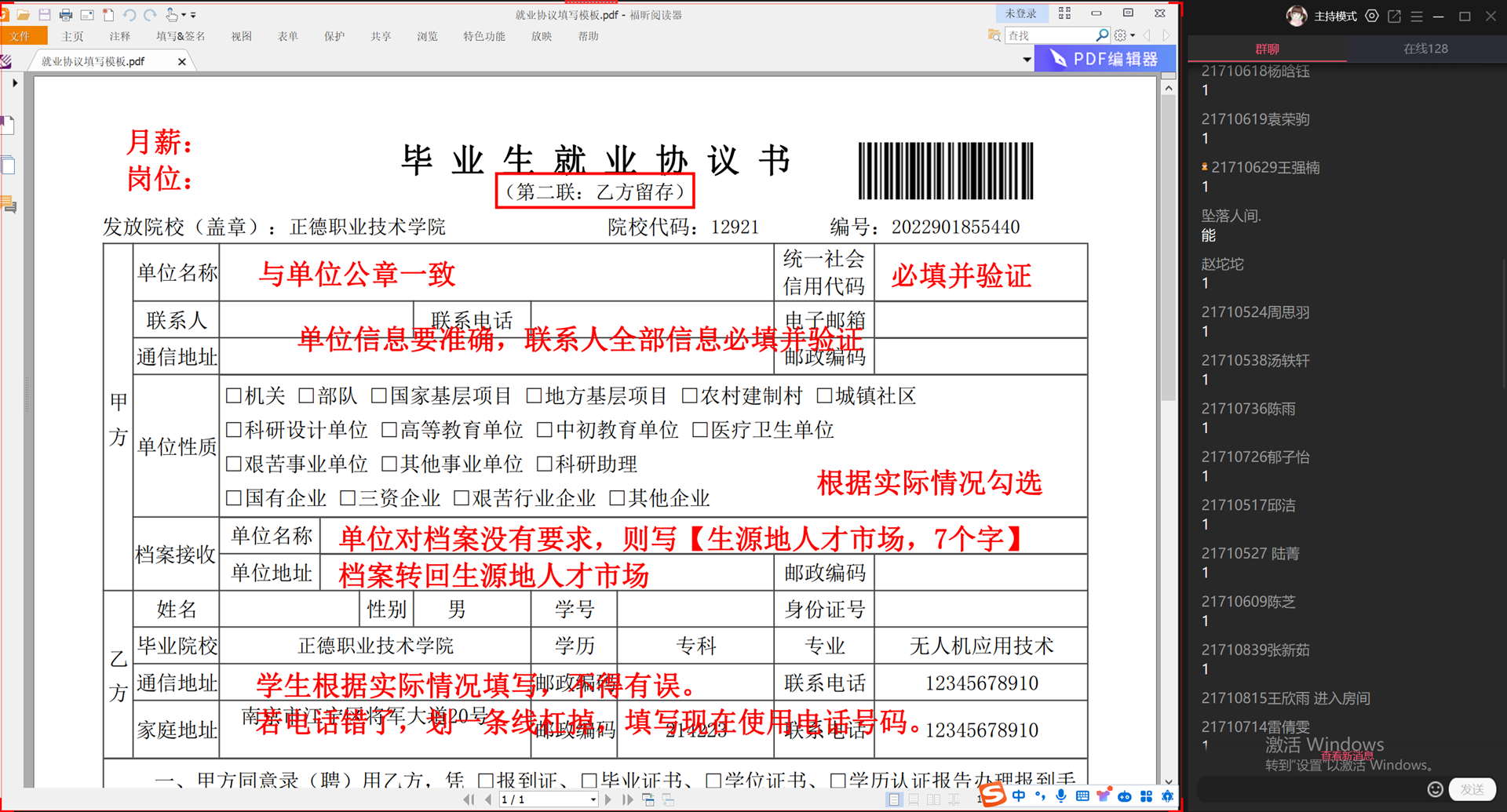This screenshot has height=812, width=1507.
Task: Open the search settings gear dropdown
Action: pos(1124,35)
